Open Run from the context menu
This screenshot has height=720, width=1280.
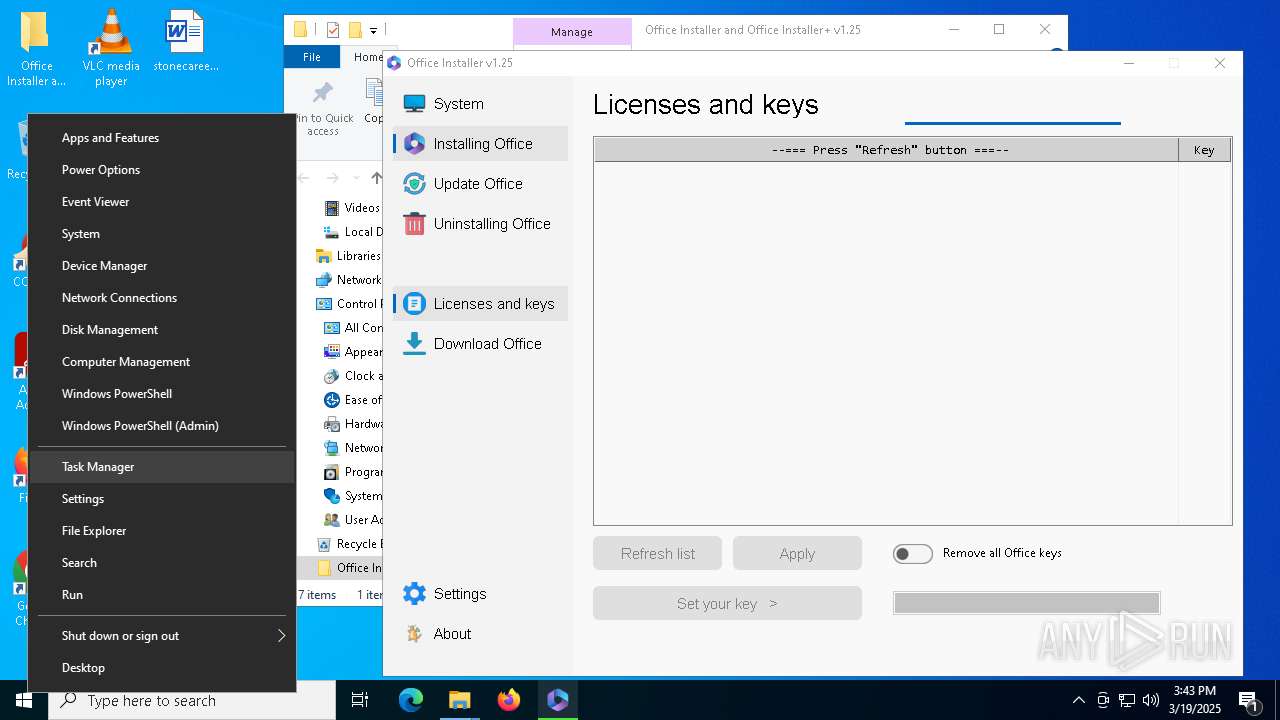click(162, 595)
